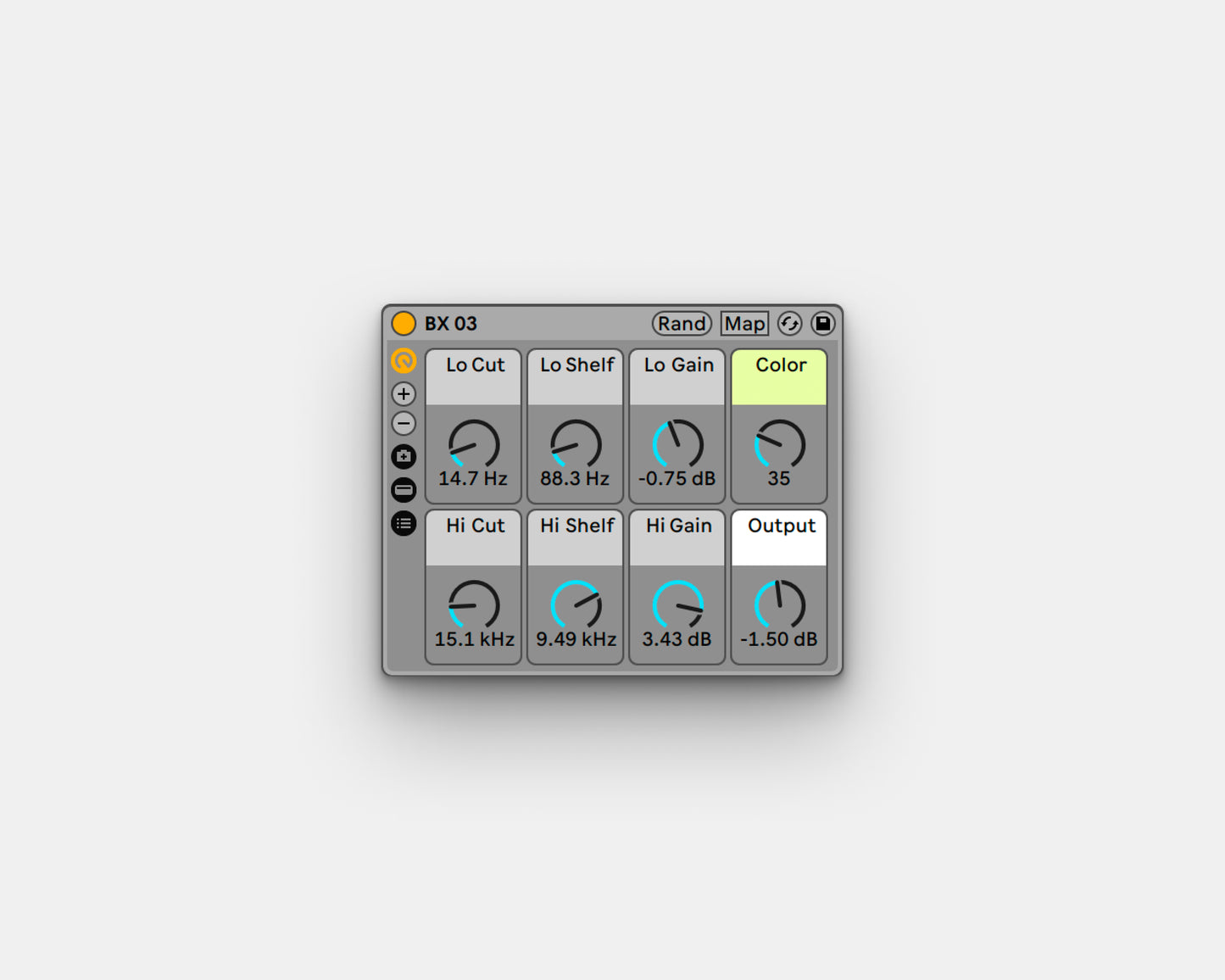Open the macro variations list icon
The image size is (1225, 980).
coord(404,524)
